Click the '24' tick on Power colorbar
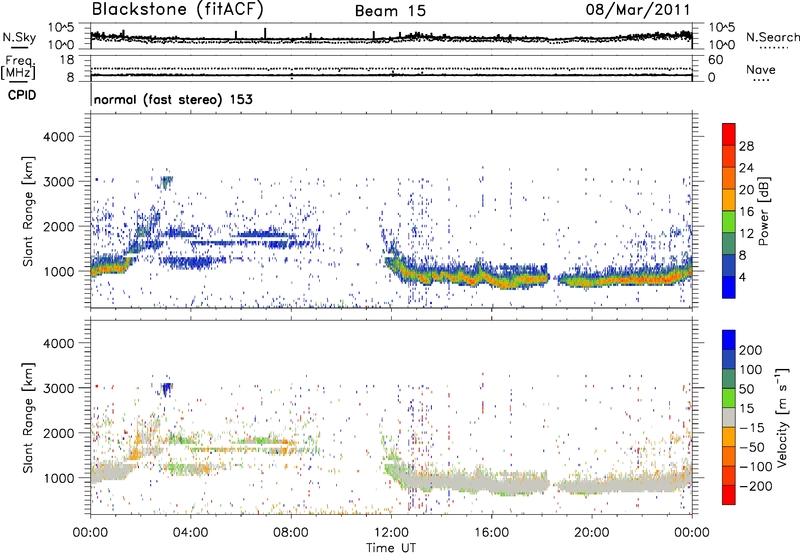 746,168
